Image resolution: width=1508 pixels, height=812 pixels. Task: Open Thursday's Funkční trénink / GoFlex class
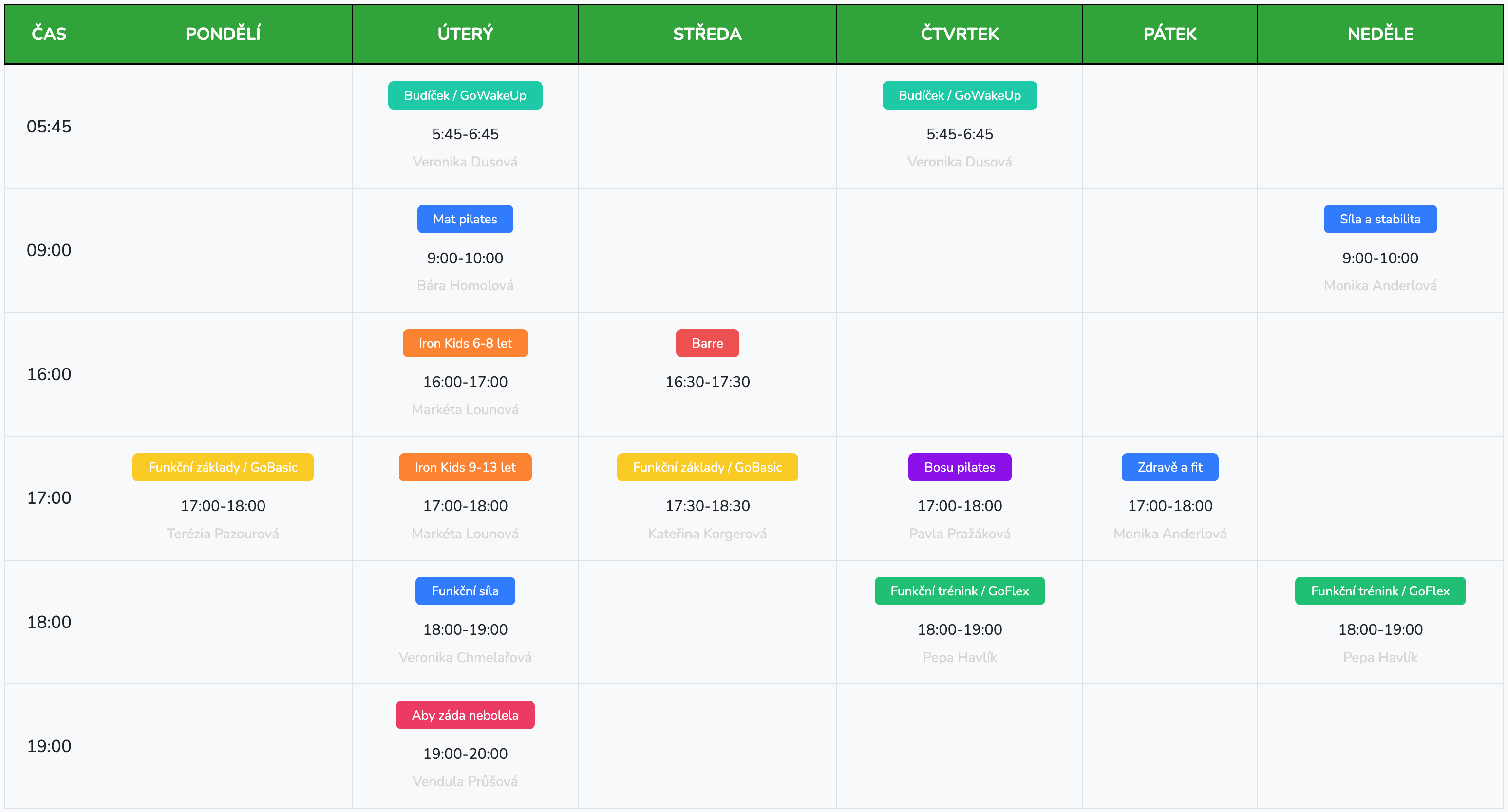pyautogui.click(x=959, y=591)
